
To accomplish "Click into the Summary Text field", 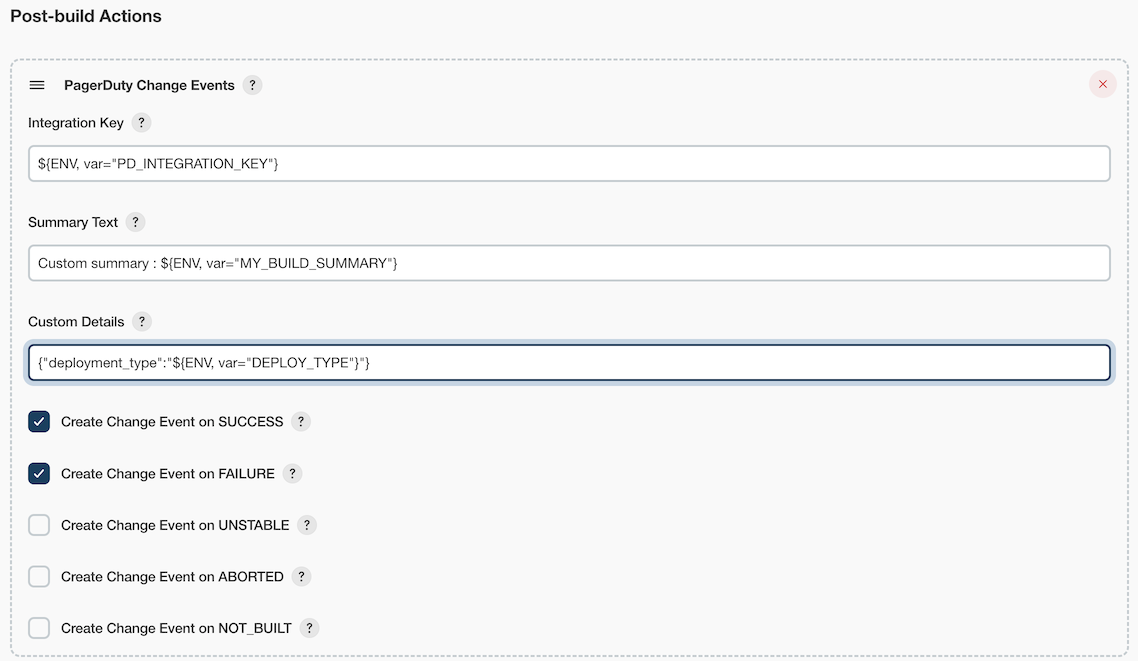I will click(x=569, y=263).
